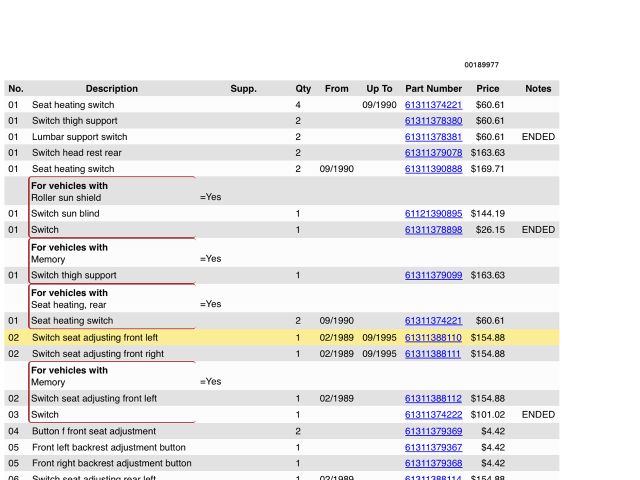The height and width of the screenshot is (480, 640).
Task: Click the Description column header
Action: tap(112, 89)
